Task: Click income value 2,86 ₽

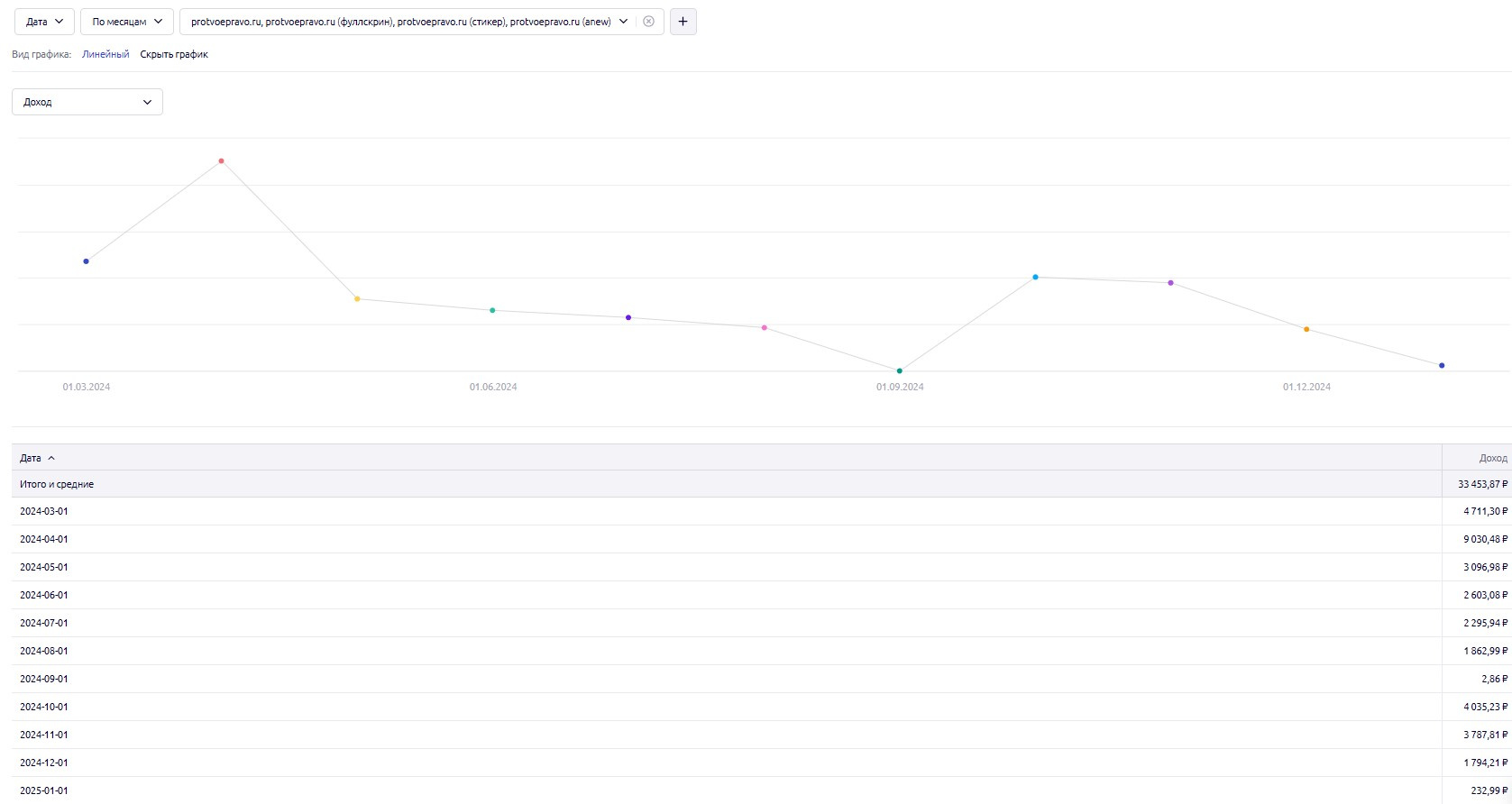Action: [1494, 679]
